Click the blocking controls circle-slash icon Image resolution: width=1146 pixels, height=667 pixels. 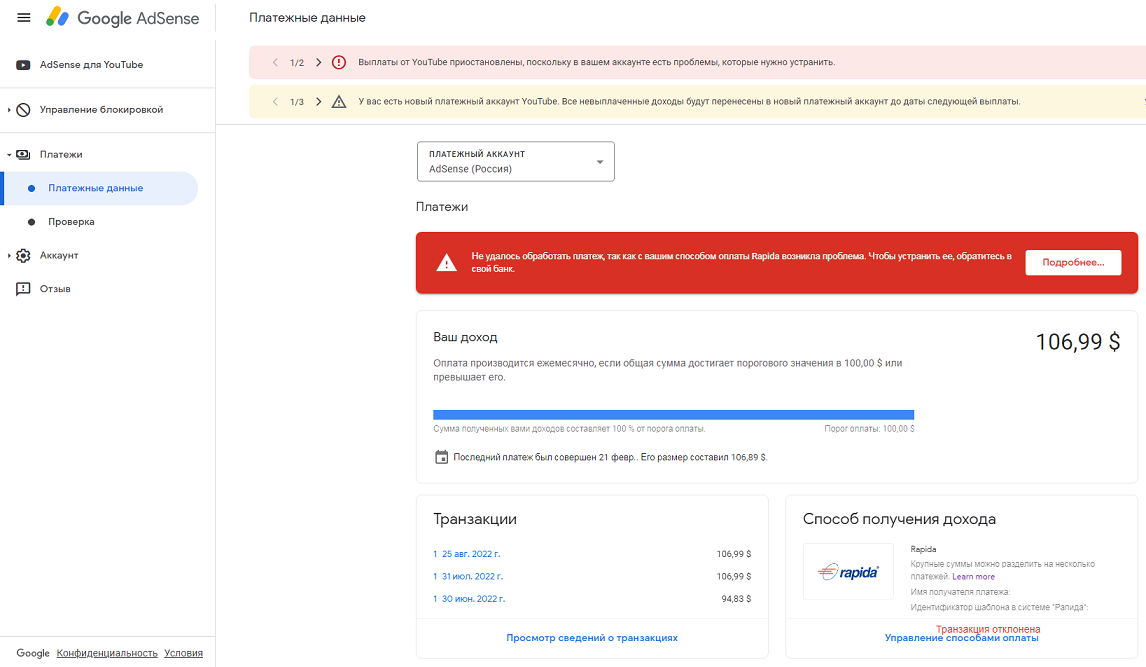[23, 110]
